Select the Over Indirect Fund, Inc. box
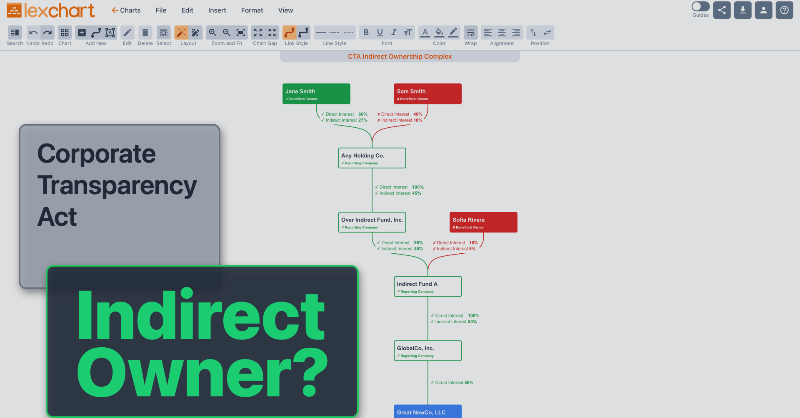800x418 pixels. pos(372,223)
